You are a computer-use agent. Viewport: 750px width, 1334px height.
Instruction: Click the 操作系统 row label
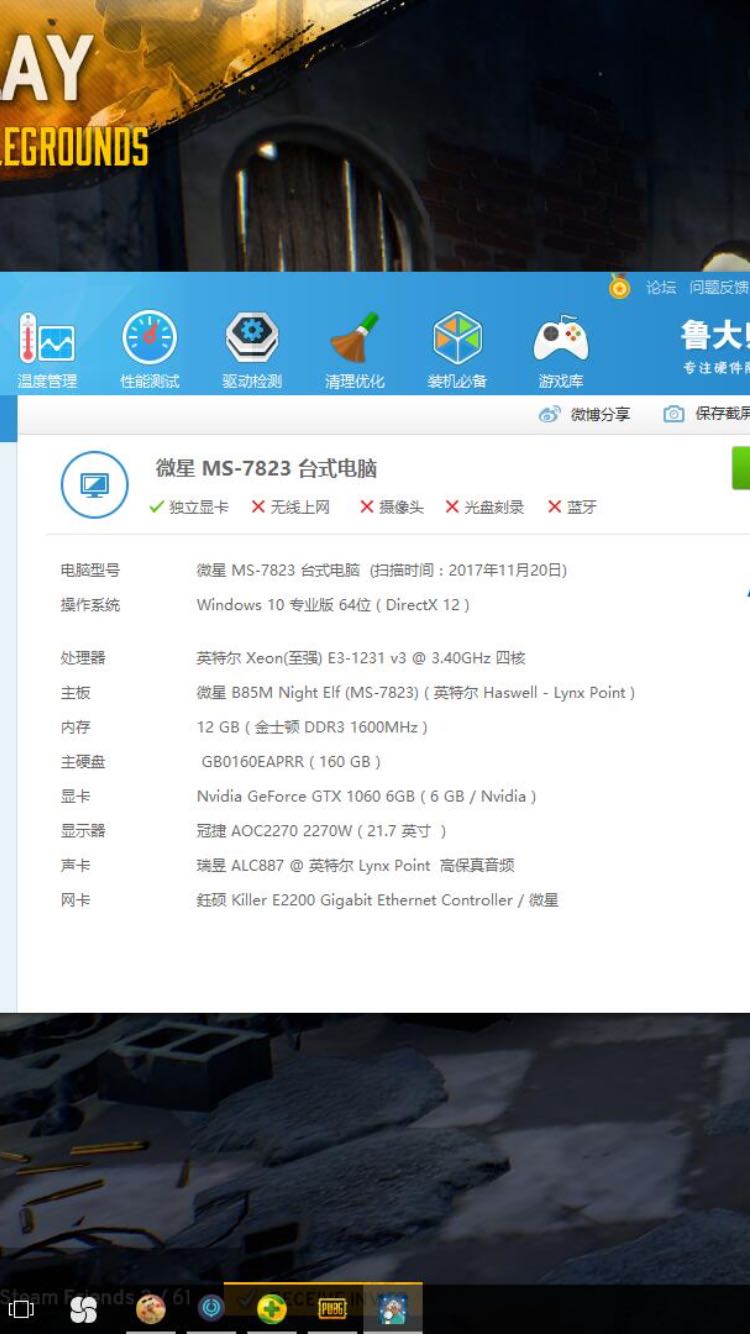point(90,605)
